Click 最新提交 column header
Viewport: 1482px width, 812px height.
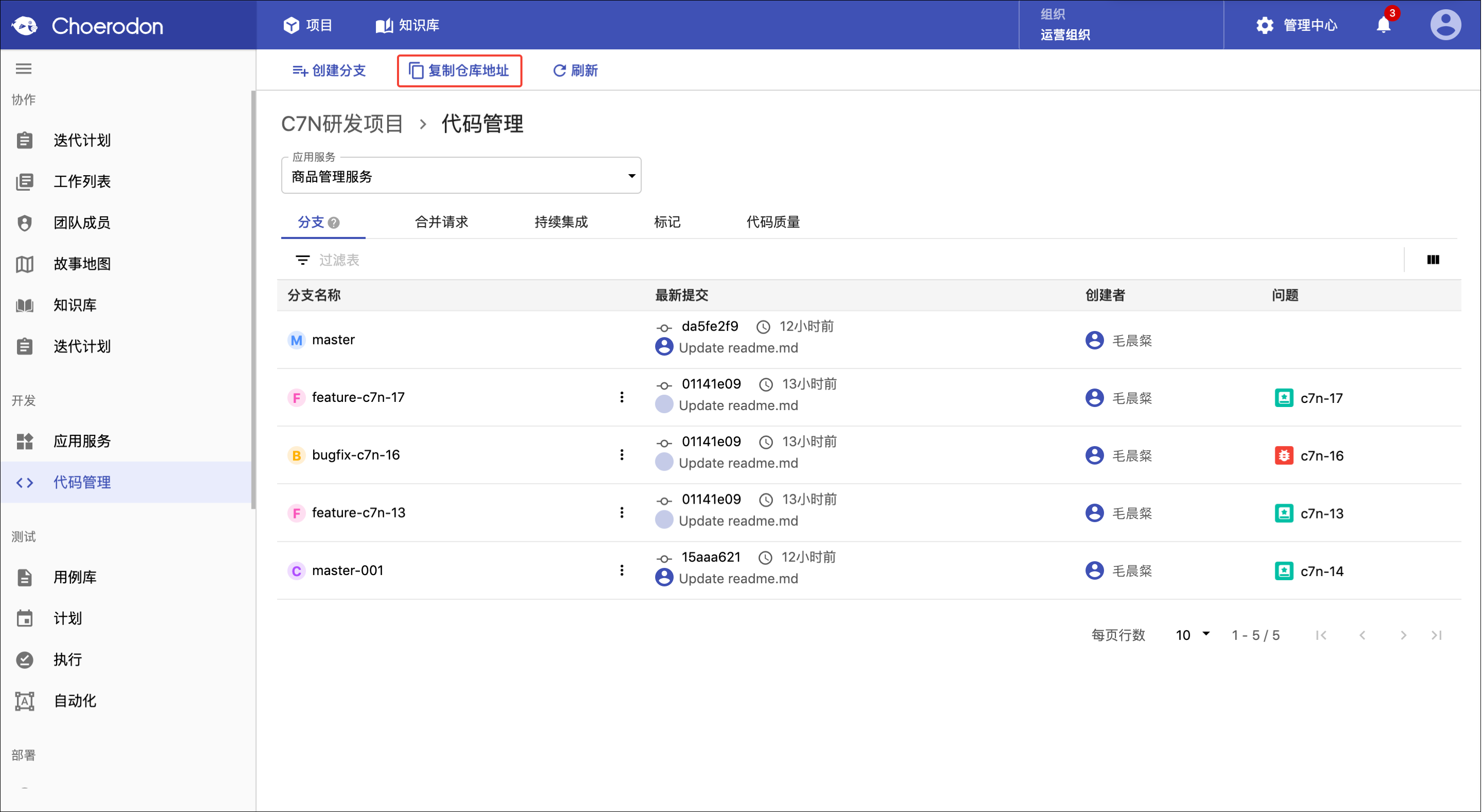coord(682,295)
